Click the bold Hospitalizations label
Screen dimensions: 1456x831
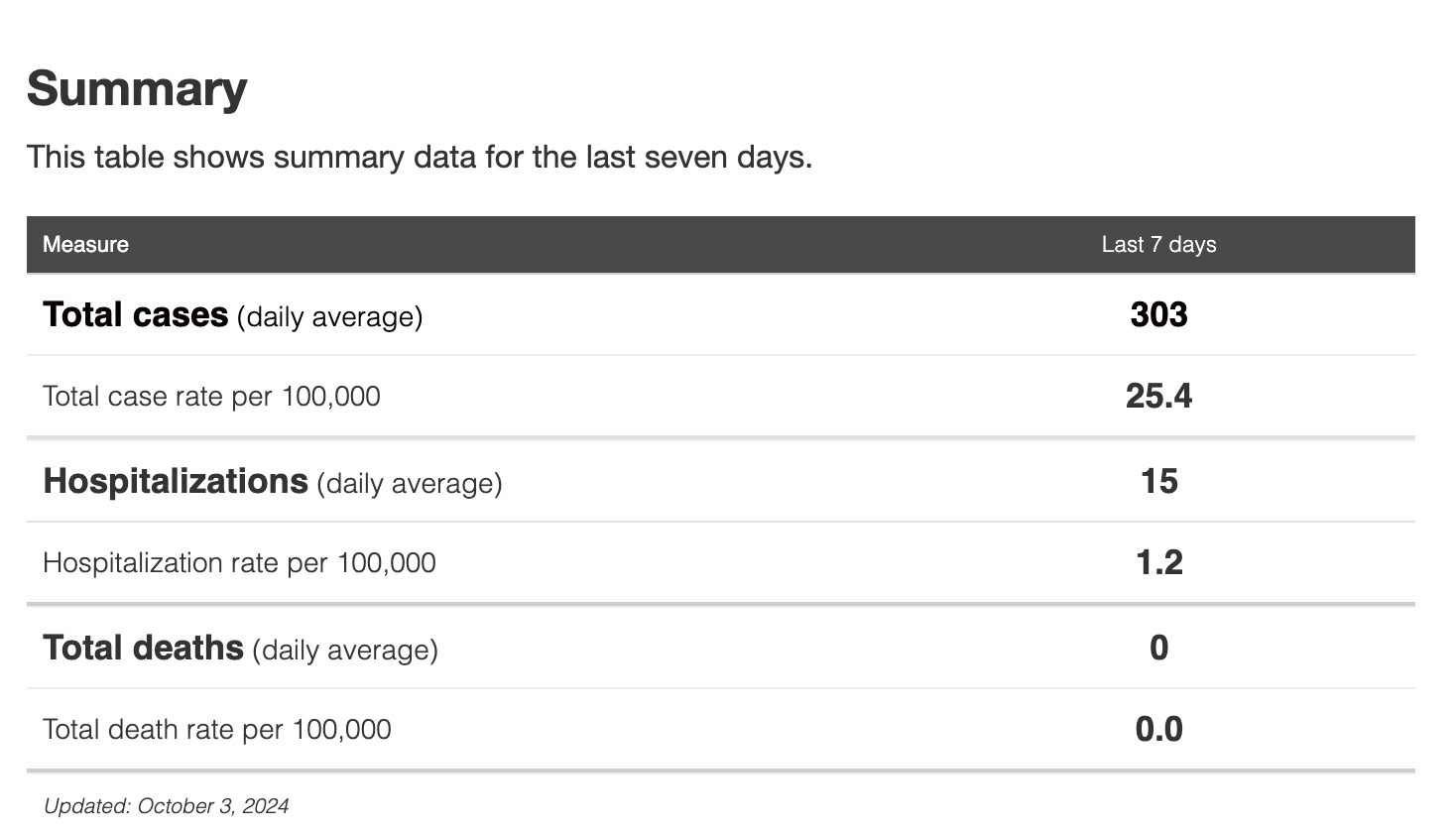click(176, 482)
